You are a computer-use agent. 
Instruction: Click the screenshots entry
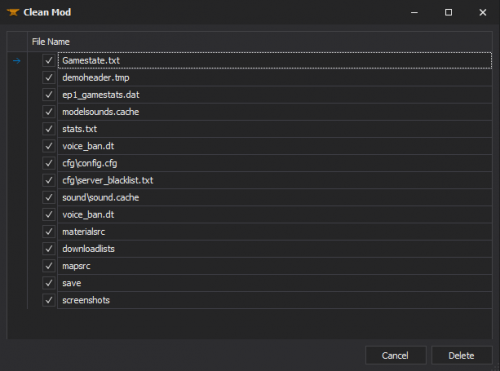(x=275, y=300)
